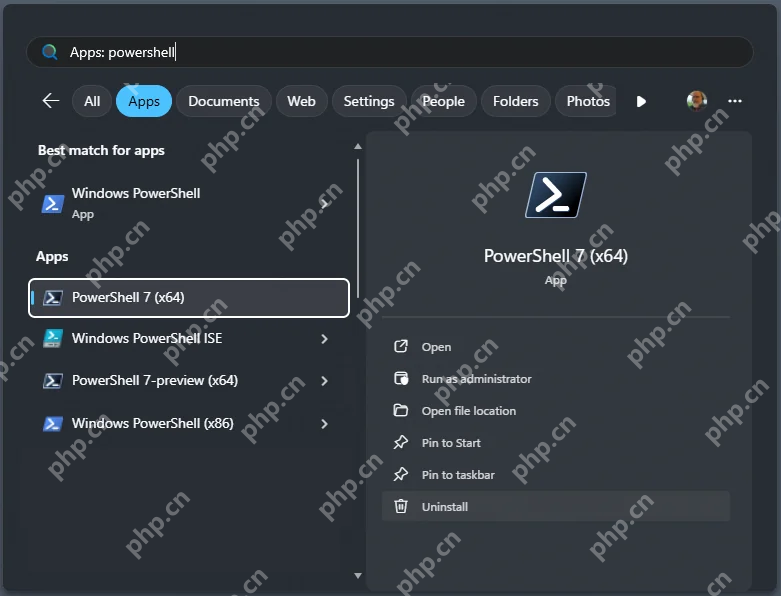Click the up arrow of the results scrollbar
The height and width of the screenshot is (596, 781).
[x=358, y=146]
